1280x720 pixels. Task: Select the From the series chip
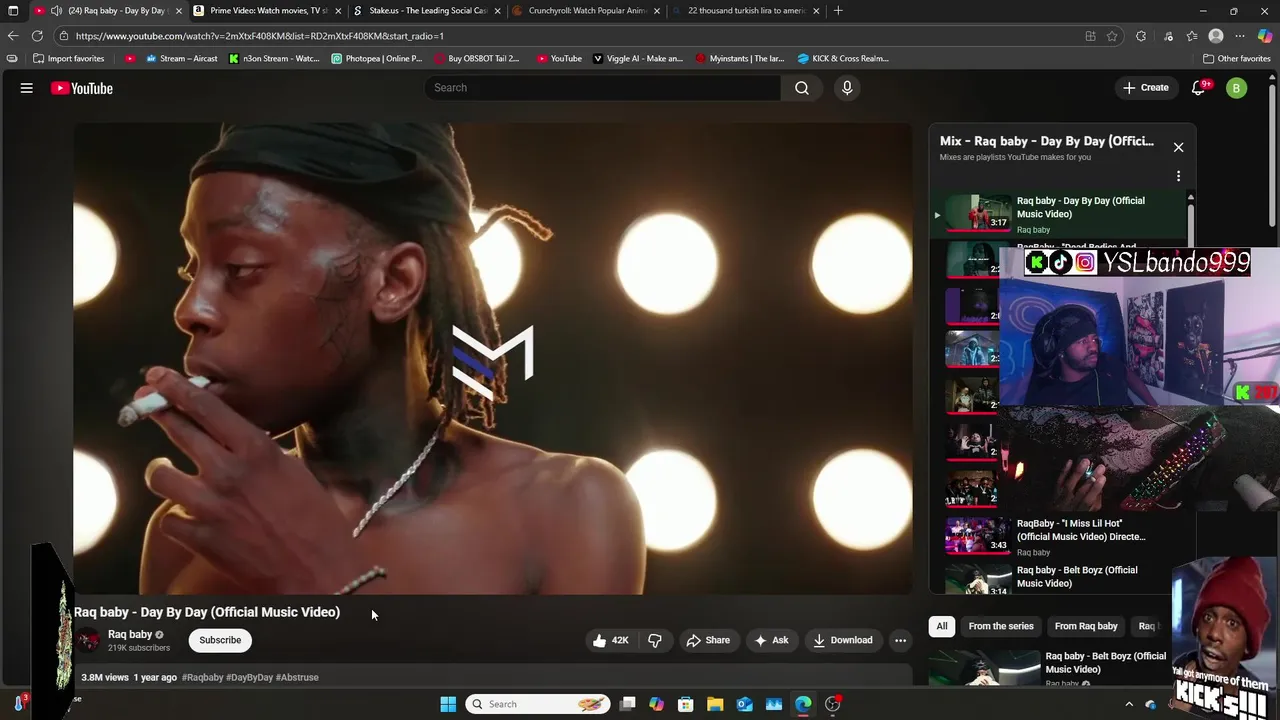(x=1001, y=626)
